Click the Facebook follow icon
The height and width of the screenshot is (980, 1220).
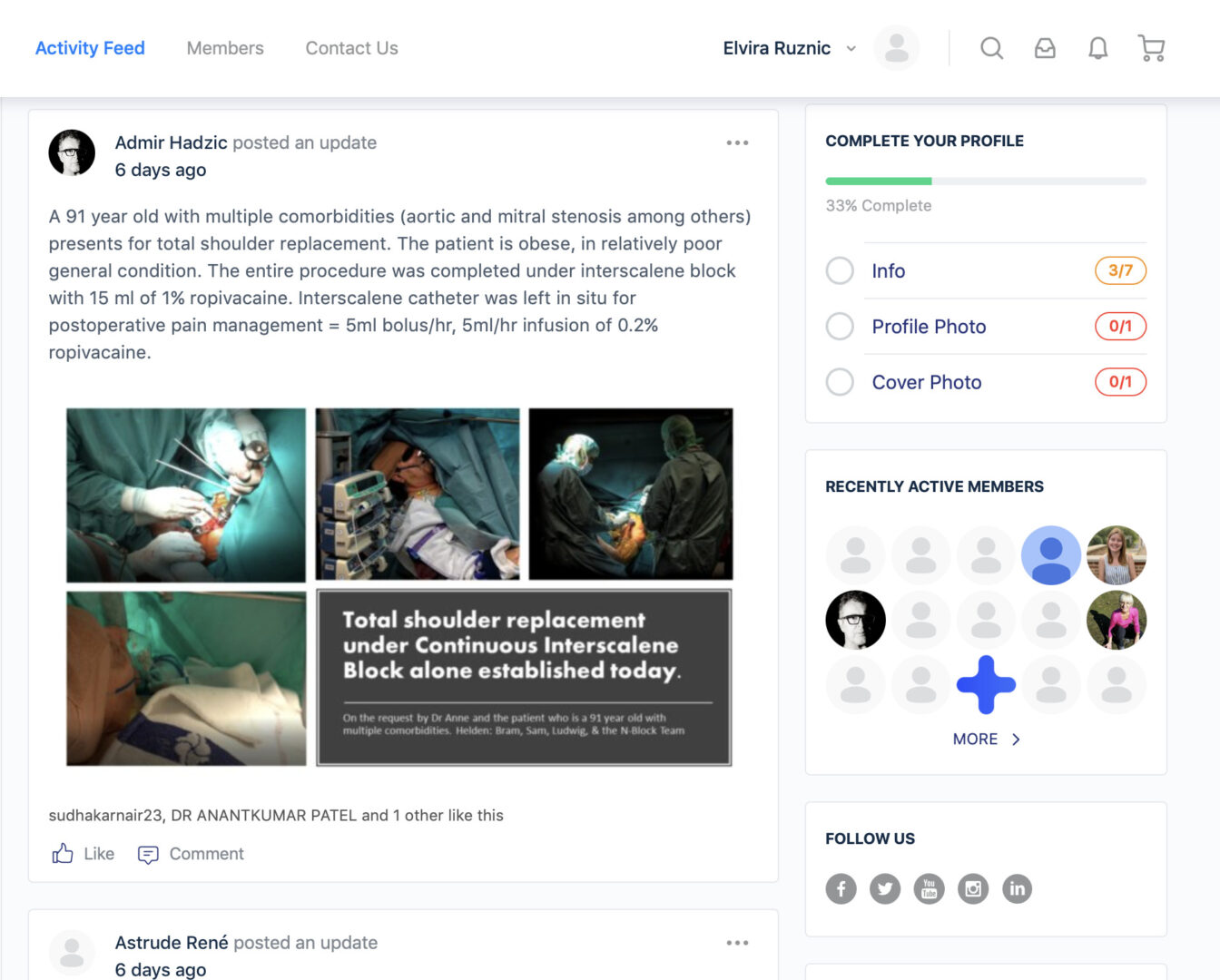pos(841,888)
